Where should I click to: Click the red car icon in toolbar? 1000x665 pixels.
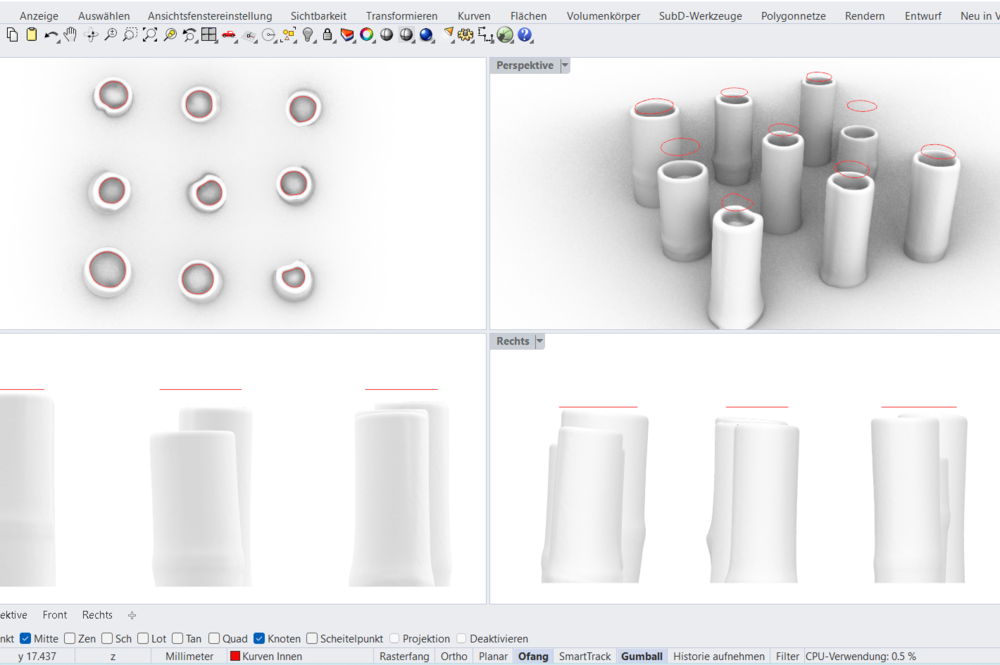tap(229, 35)
